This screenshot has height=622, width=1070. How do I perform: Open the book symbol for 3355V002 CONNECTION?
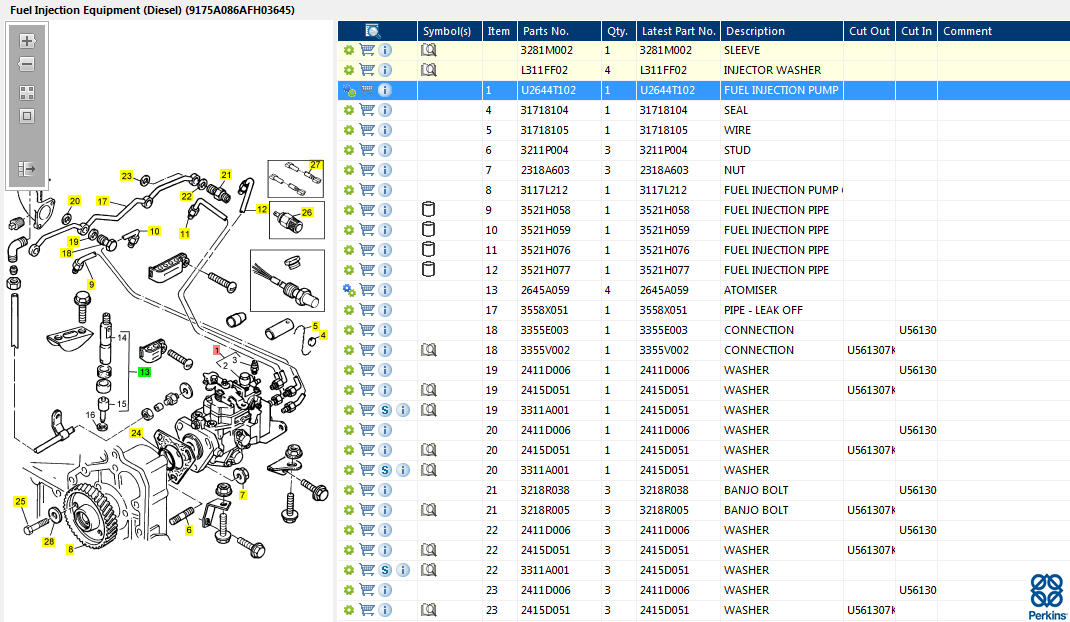point(429,350)
